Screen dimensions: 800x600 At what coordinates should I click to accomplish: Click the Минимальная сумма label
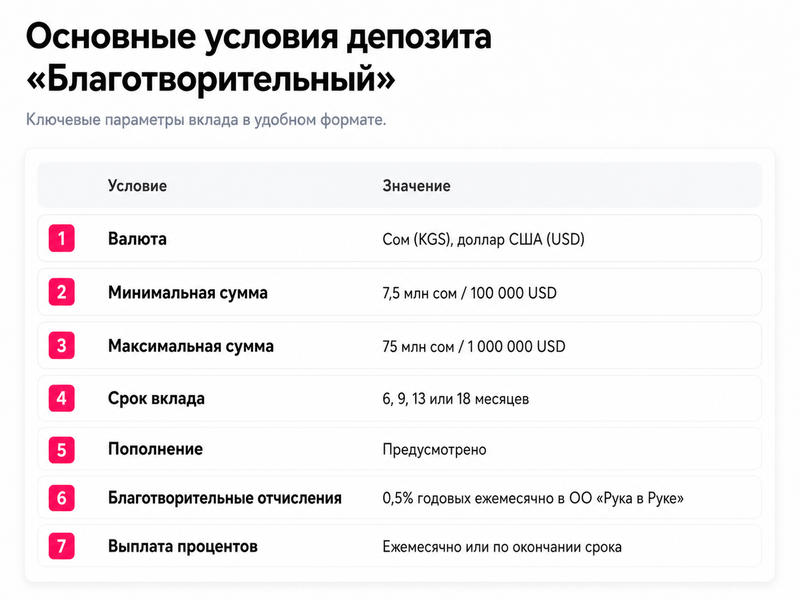[188, 292]
